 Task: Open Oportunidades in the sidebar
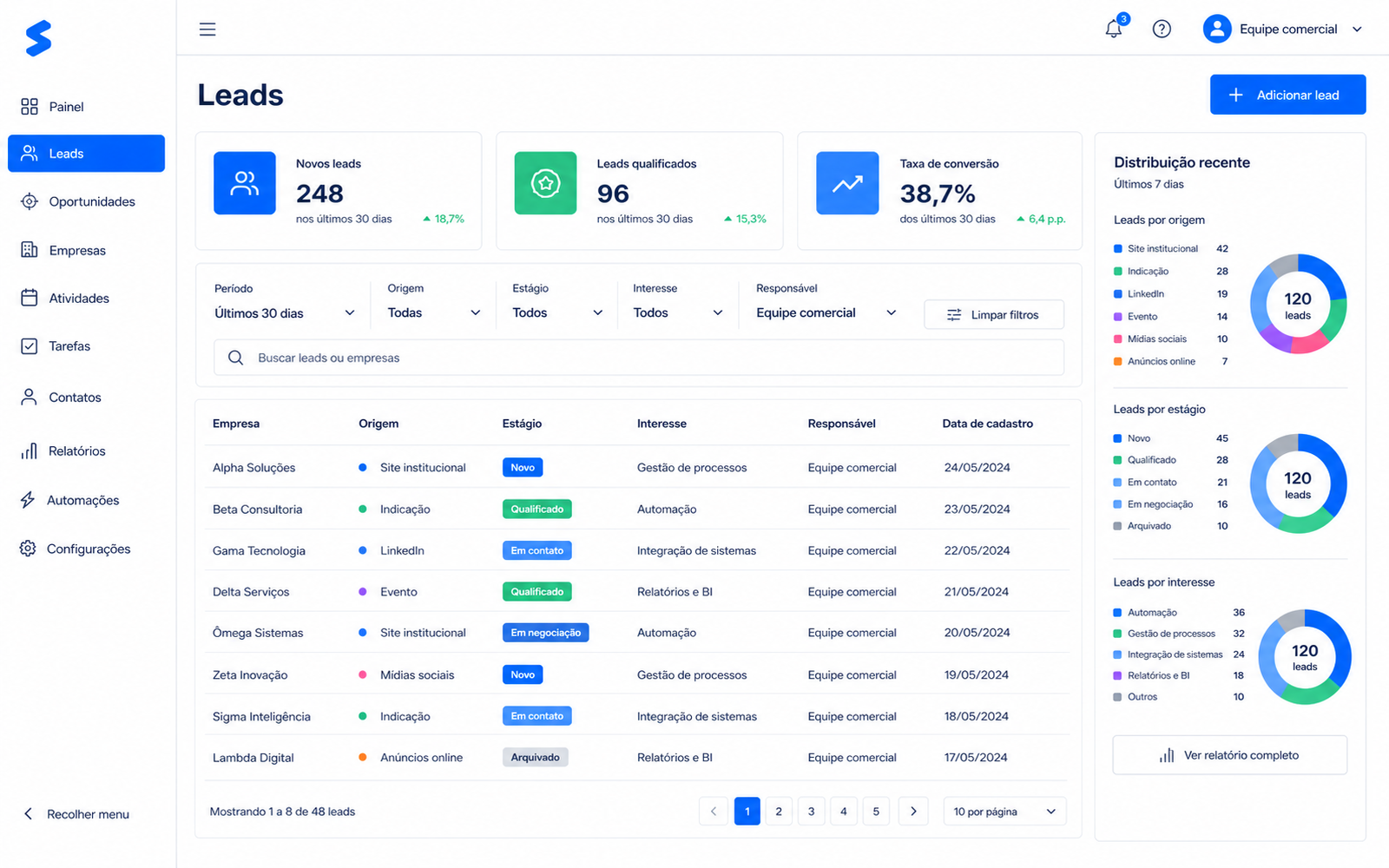click(86, 201)
